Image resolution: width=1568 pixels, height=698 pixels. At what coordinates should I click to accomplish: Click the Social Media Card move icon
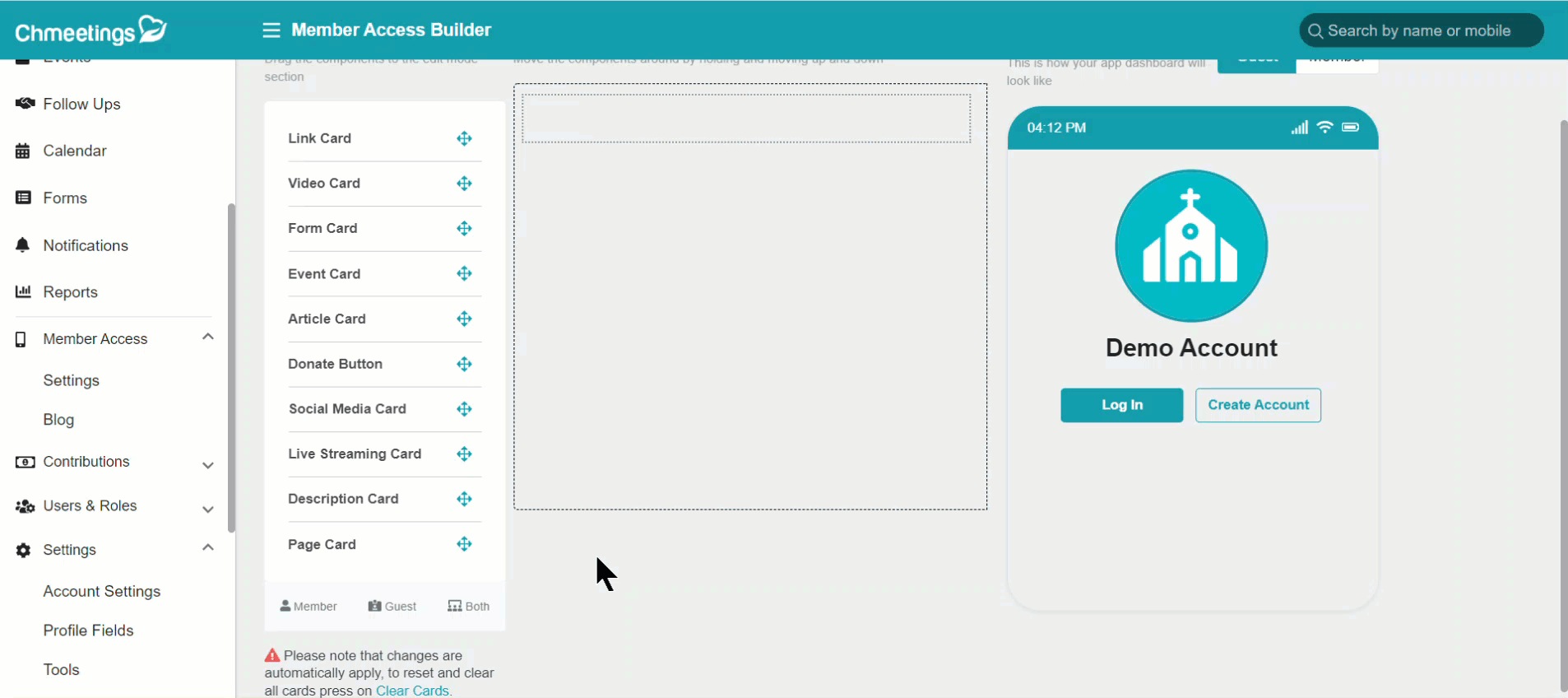(465, 409)
